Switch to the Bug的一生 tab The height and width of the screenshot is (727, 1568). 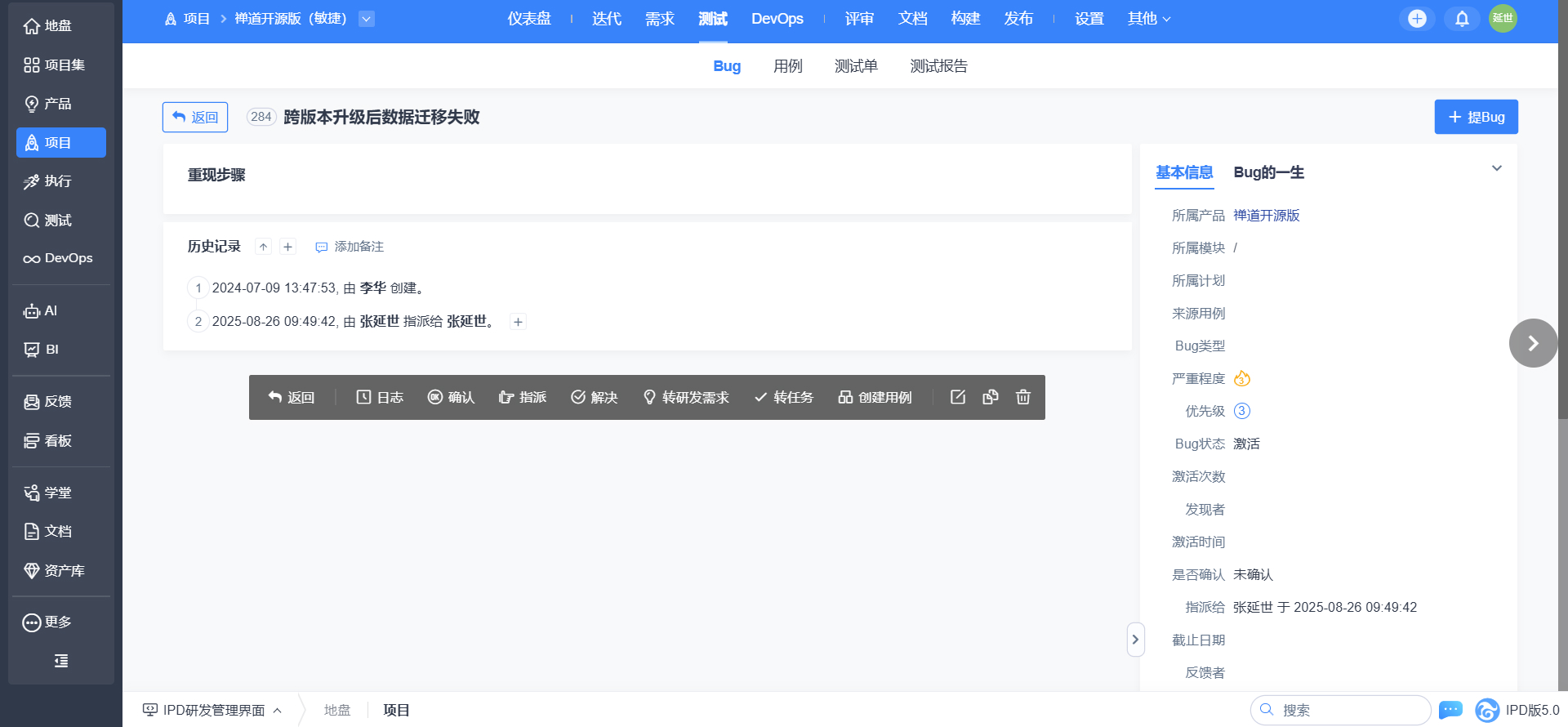tap(1269, 172)
